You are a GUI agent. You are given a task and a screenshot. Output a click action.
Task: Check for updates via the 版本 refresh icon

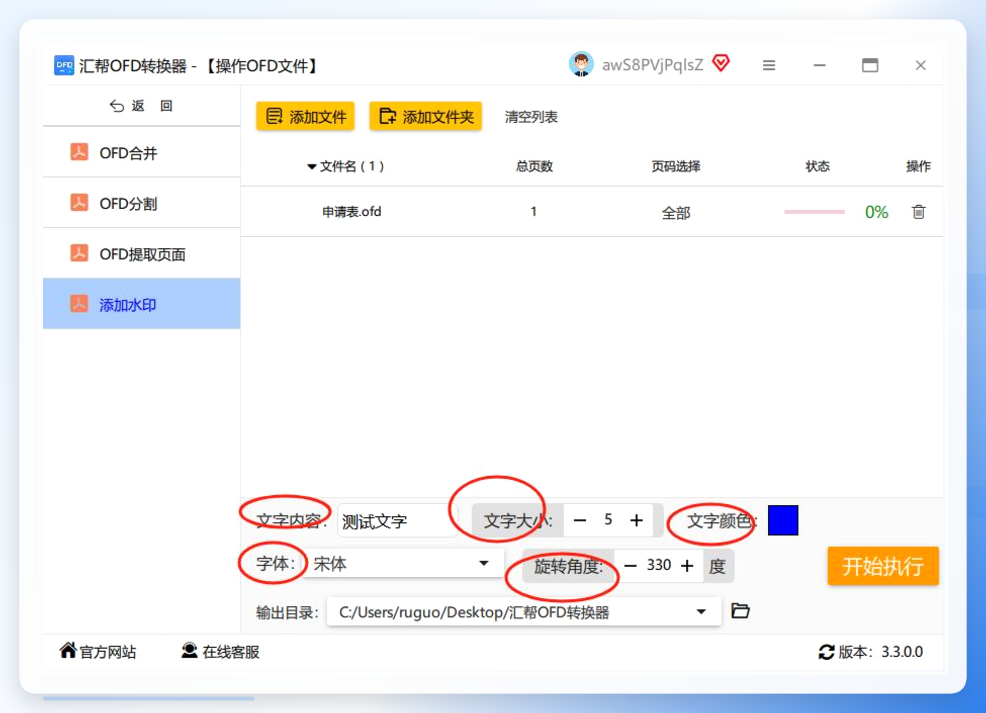coord(826,652)
